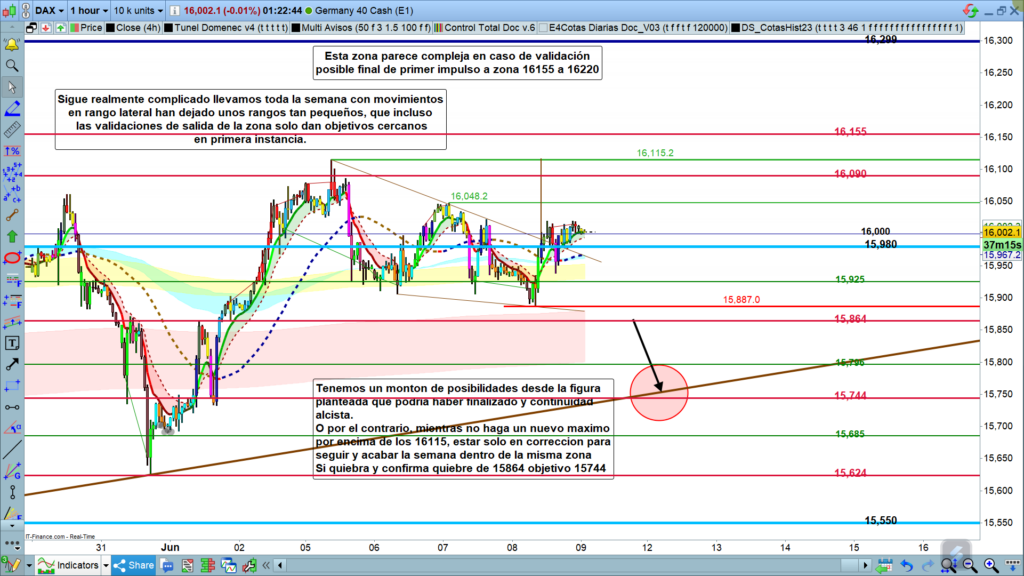Select the ruler measurement tool
Viewport: 1024px width, 576px height.
point(12,130)
